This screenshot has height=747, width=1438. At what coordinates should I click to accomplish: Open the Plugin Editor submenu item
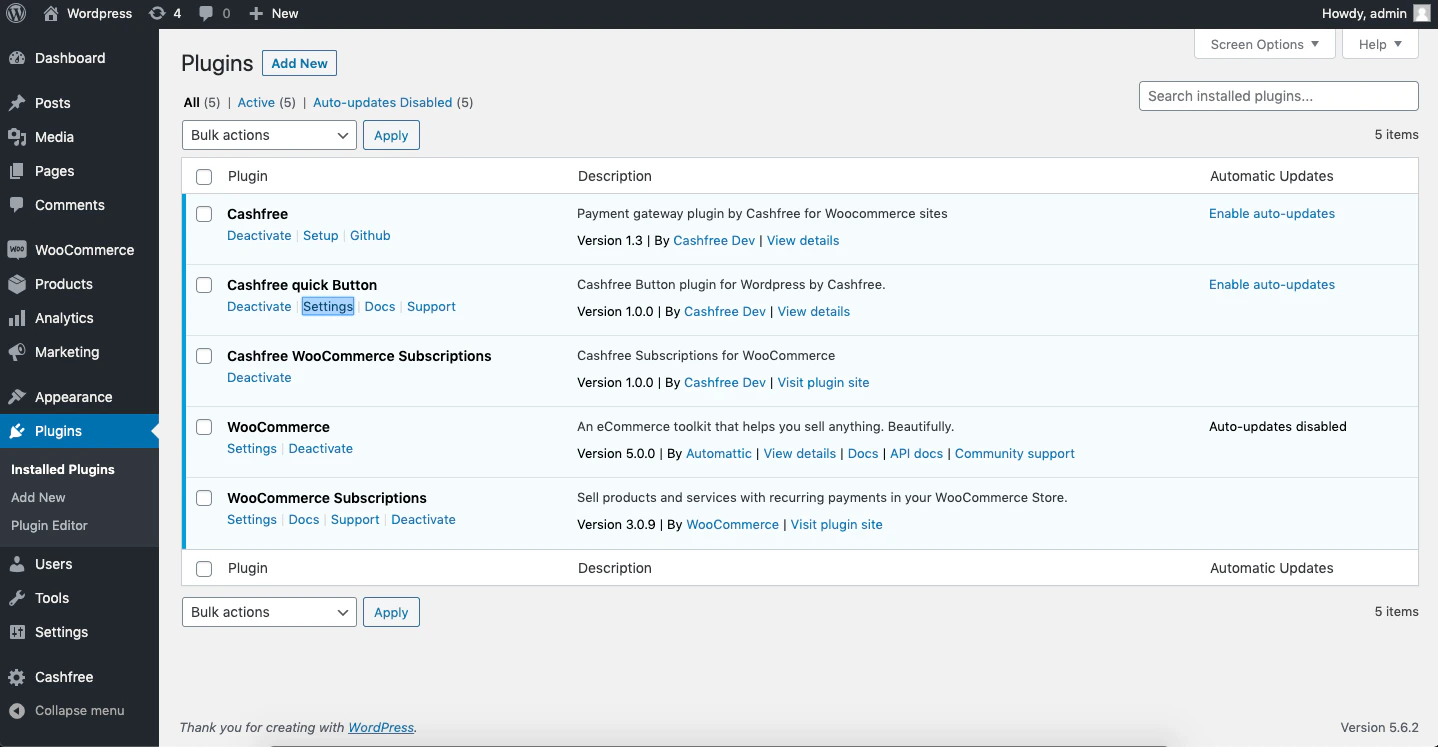[x=49, y=525]
